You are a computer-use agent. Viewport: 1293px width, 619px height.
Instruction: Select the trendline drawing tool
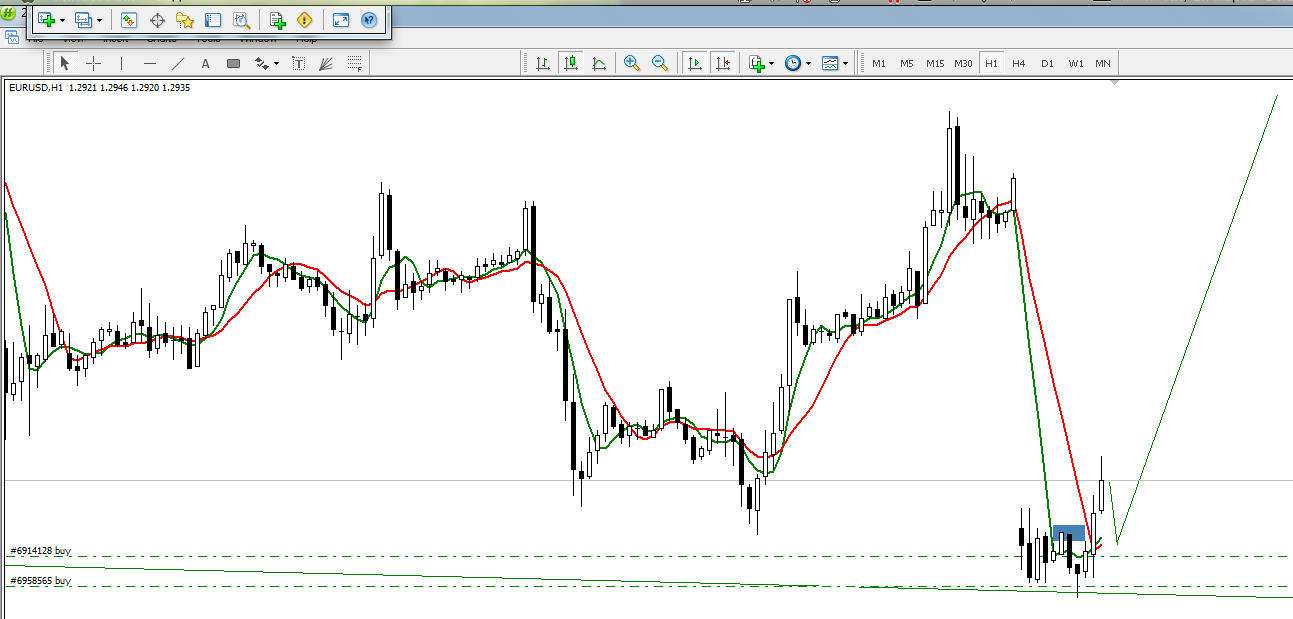pyautogui.click(x=178, y=63)
